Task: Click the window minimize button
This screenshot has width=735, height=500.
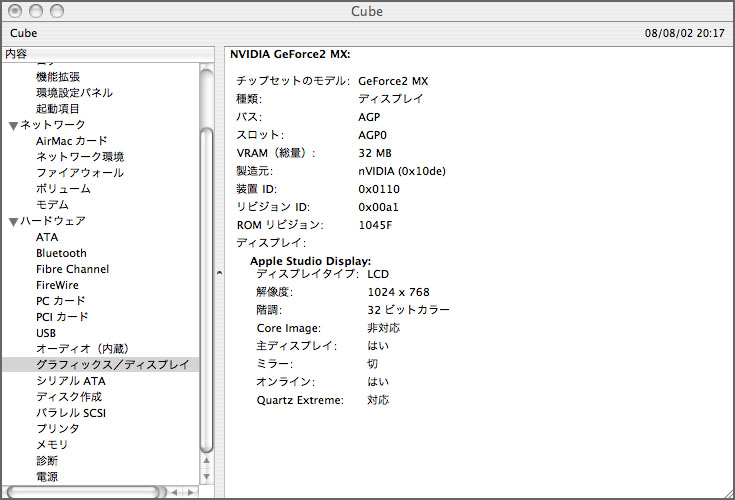Action: [x=36, y=11]
